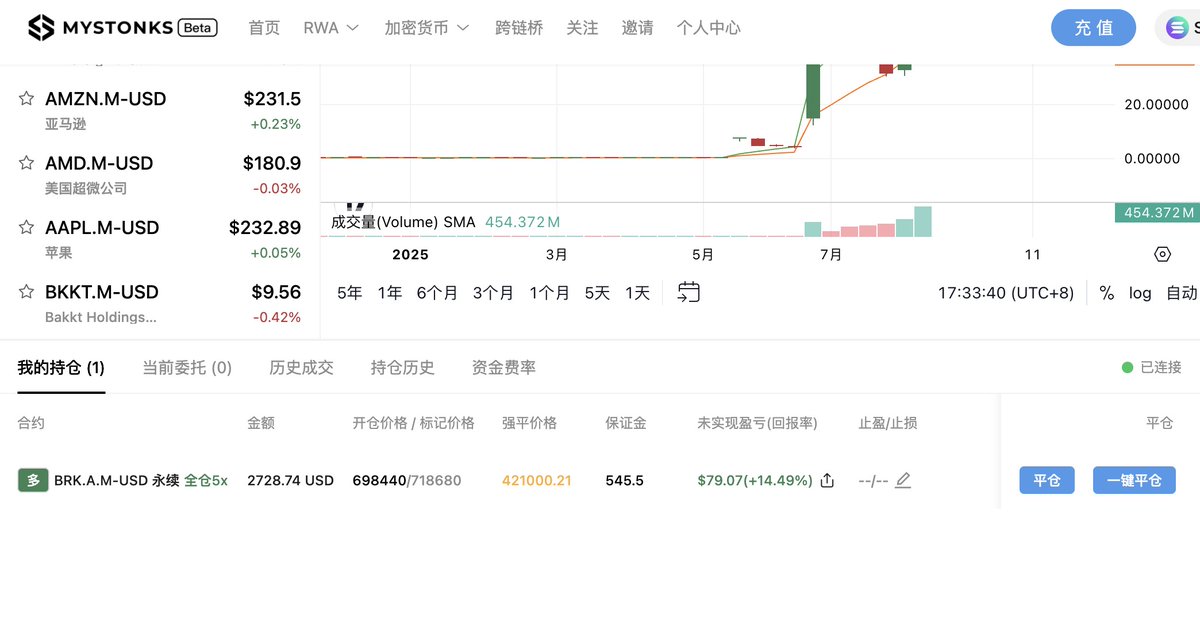
Task: Click the 454.372M volume price tag
Action: coord(1157,212)
